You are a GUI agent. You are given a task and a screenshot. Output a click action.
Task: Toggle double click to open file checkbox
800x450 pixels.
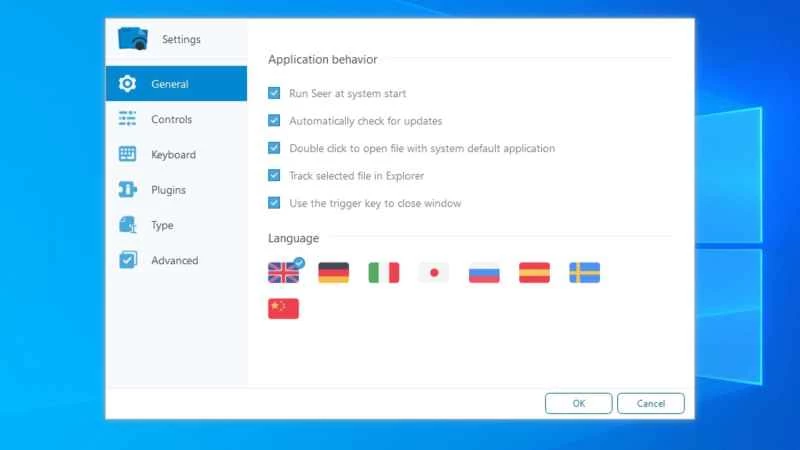pos(274,148)
